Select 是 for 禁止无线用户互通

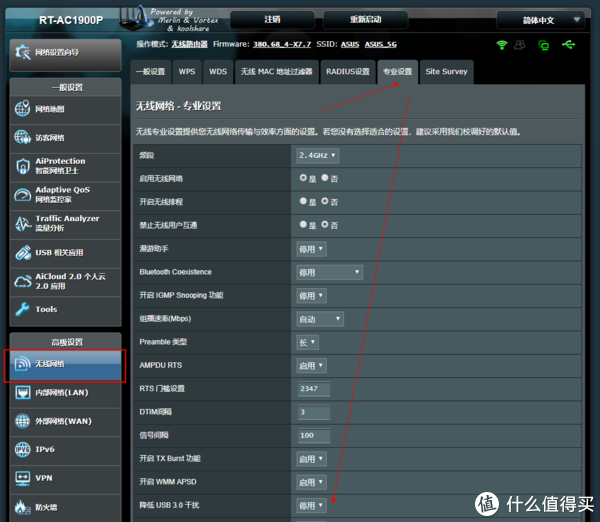click(304, 225)
